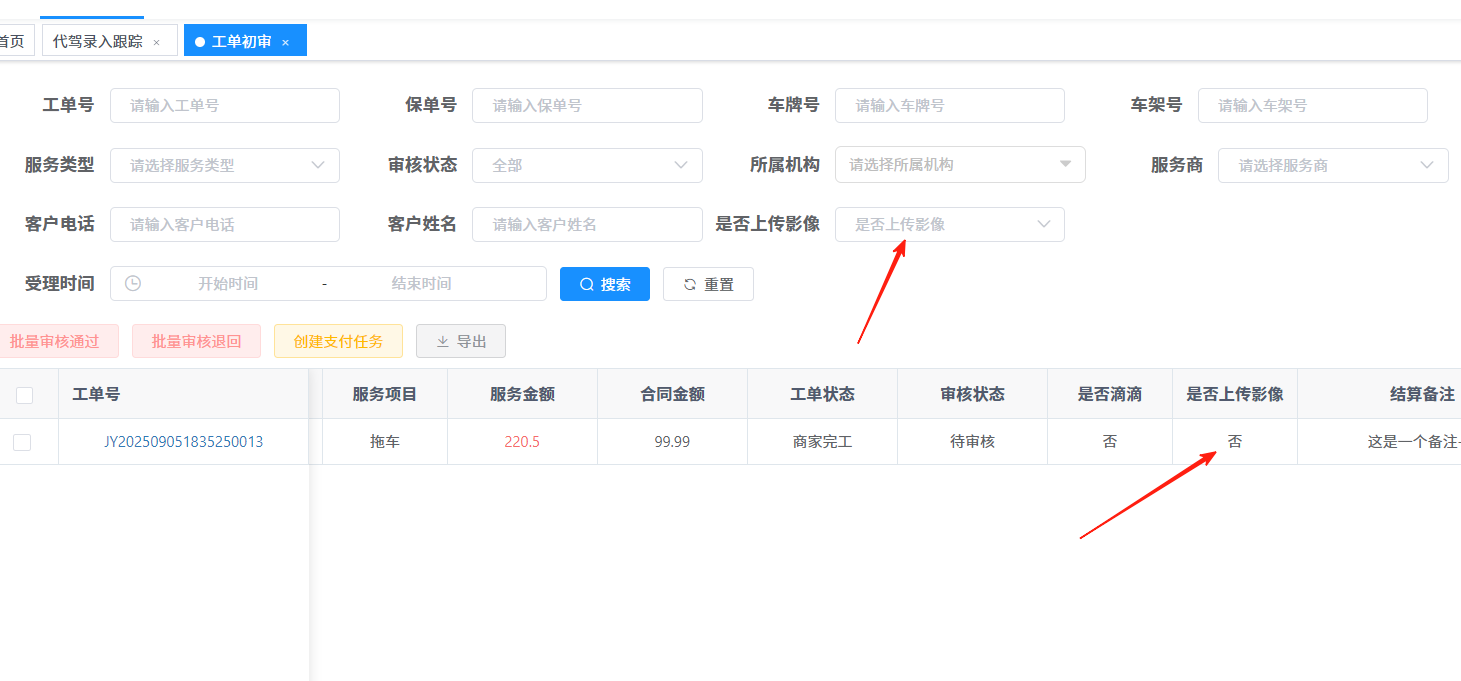
Task: Click the 搜索 search button
Action: click(x=604, y=284)
